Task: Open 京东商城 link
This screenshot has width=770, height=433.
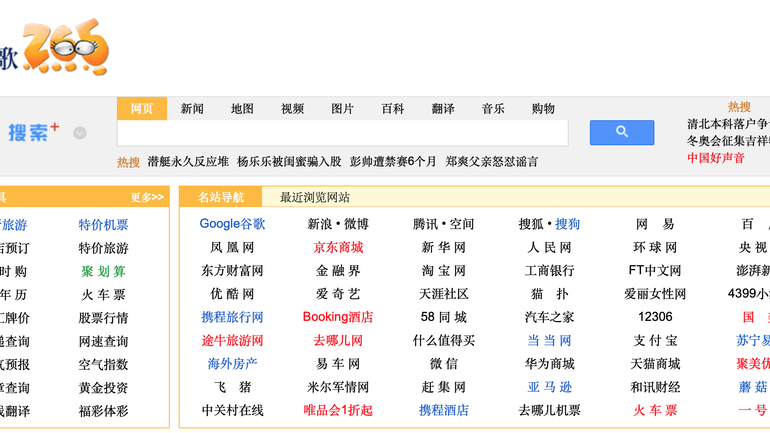Action: pyautogui.click(x=338, y=247)
